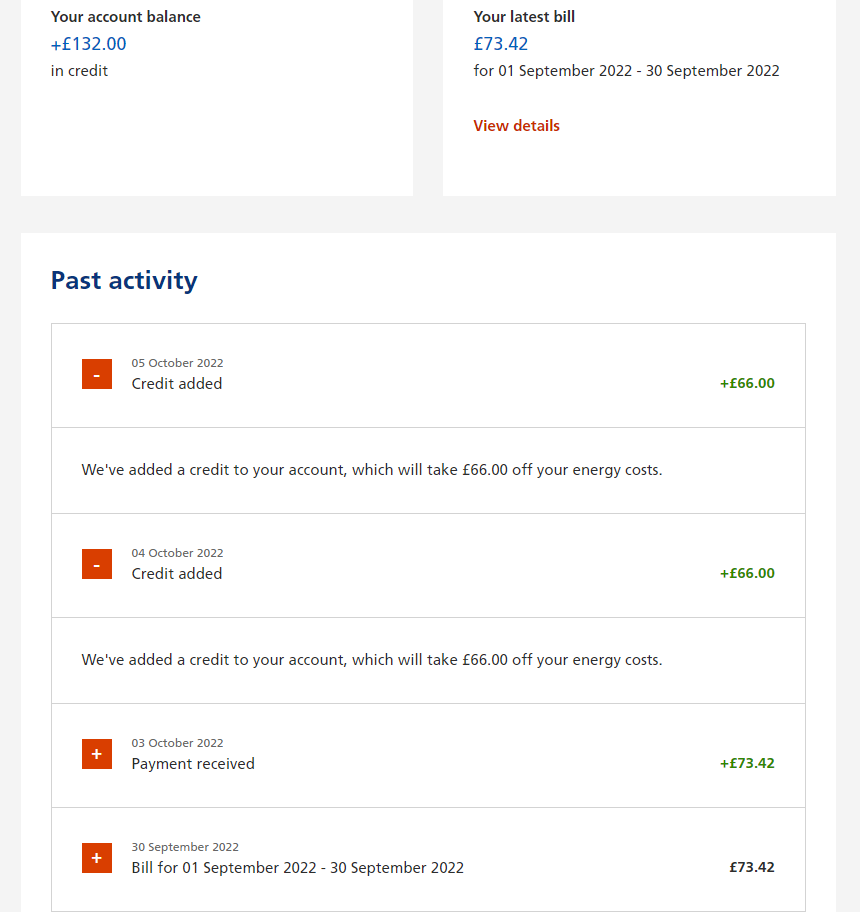Click the first credit description text under 05 October
Viewport: 860px width, 912px height.
(x=372, y=470)
